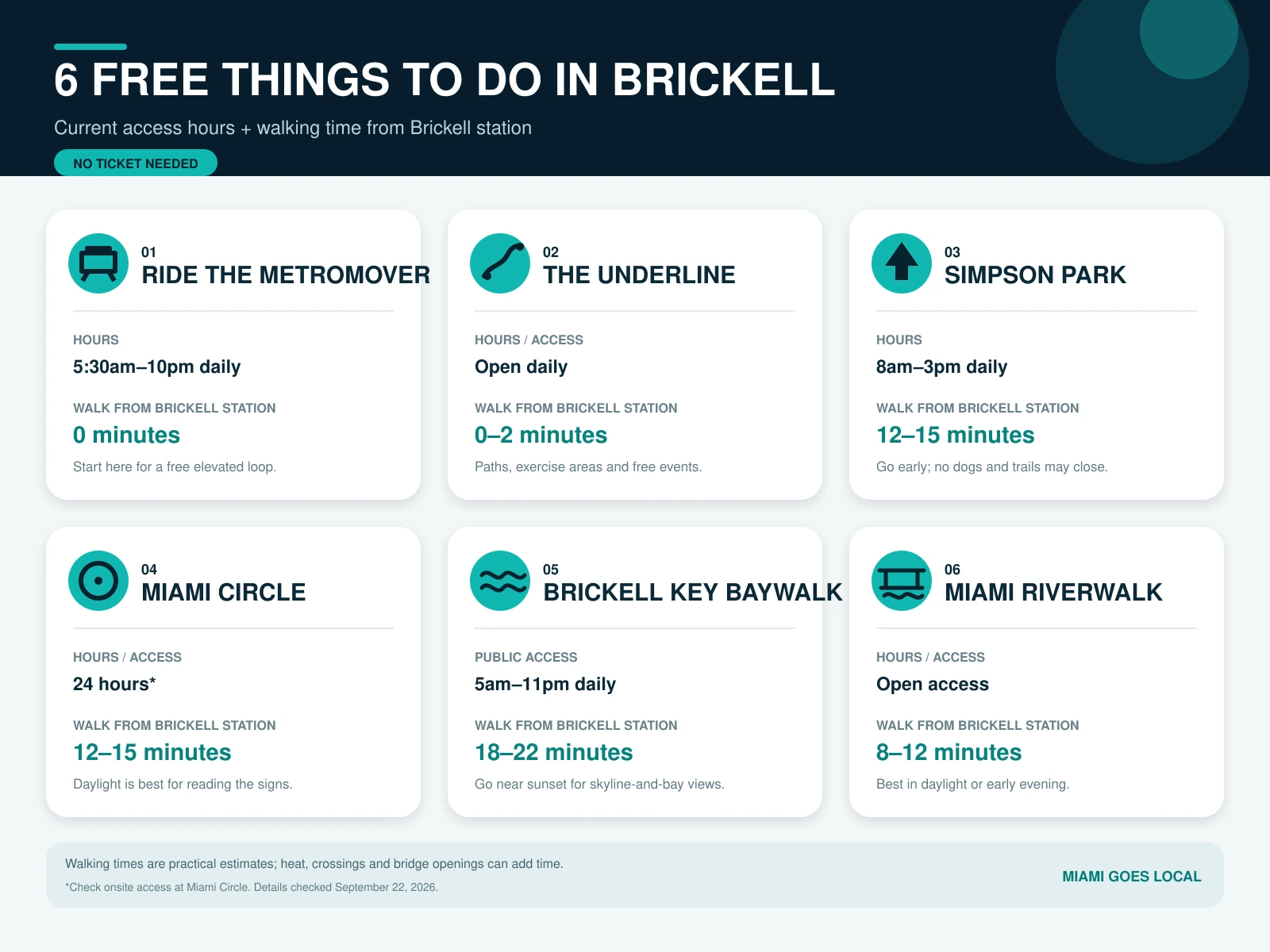
Task: Select the 5:30am–10pm daily hours
Action: (156, 367)
